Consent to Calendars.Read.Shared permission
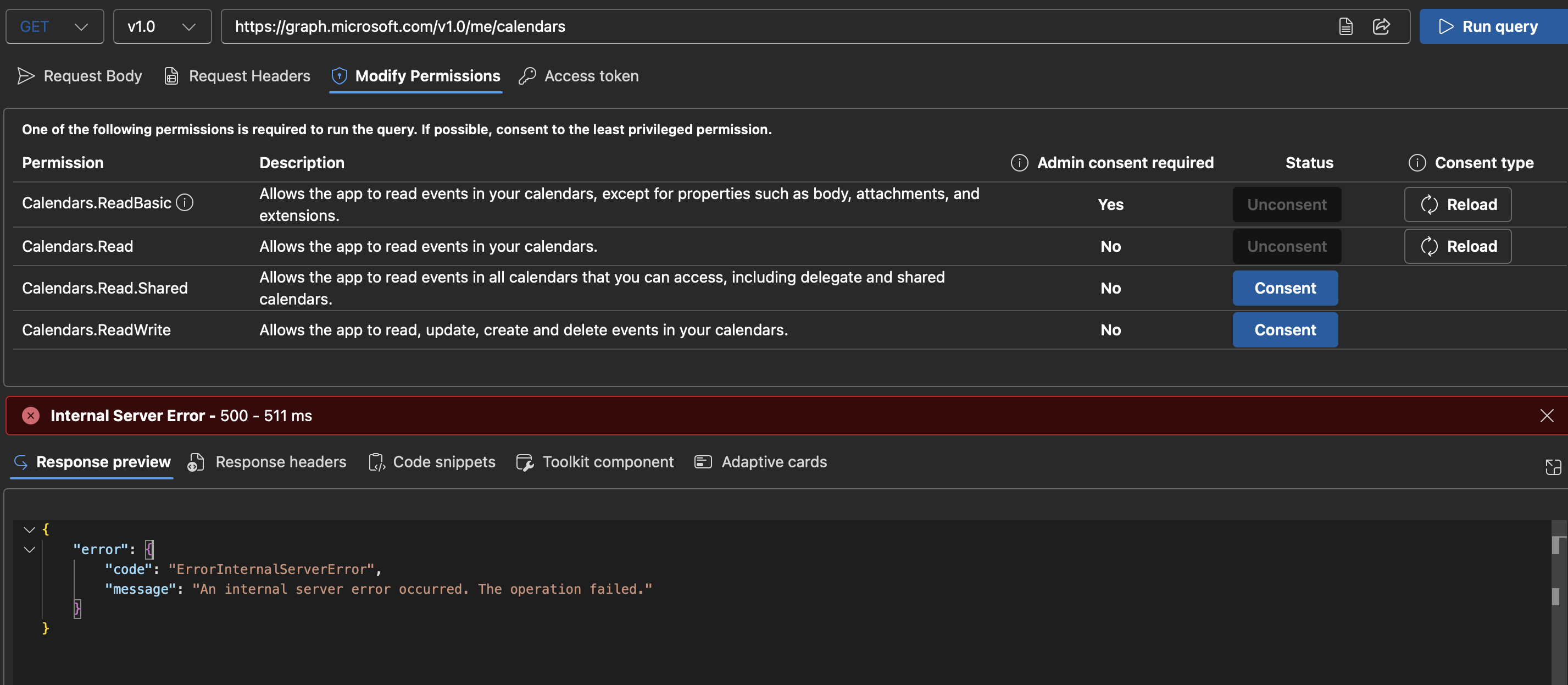This screenshot has width=1568, height=685. 1285,288
